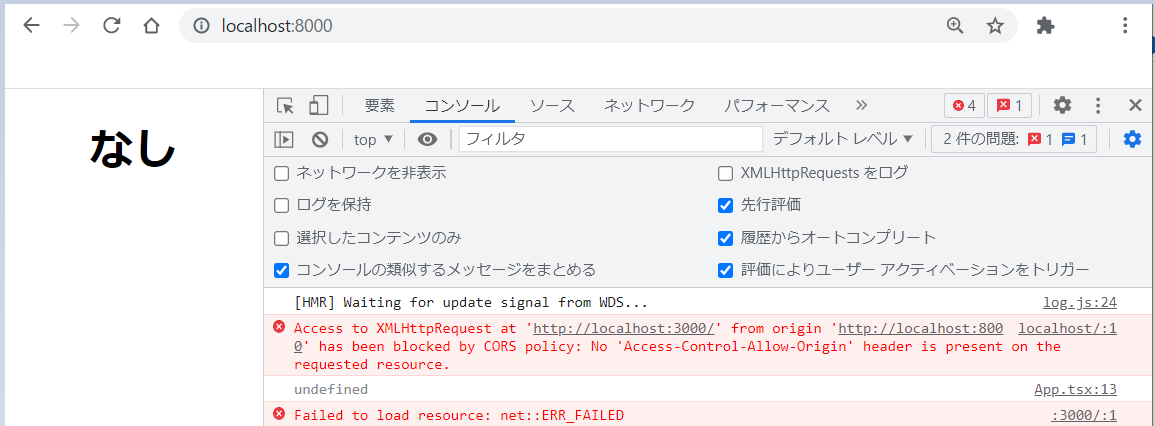Select the コンソール tab

tap(462, 105)
